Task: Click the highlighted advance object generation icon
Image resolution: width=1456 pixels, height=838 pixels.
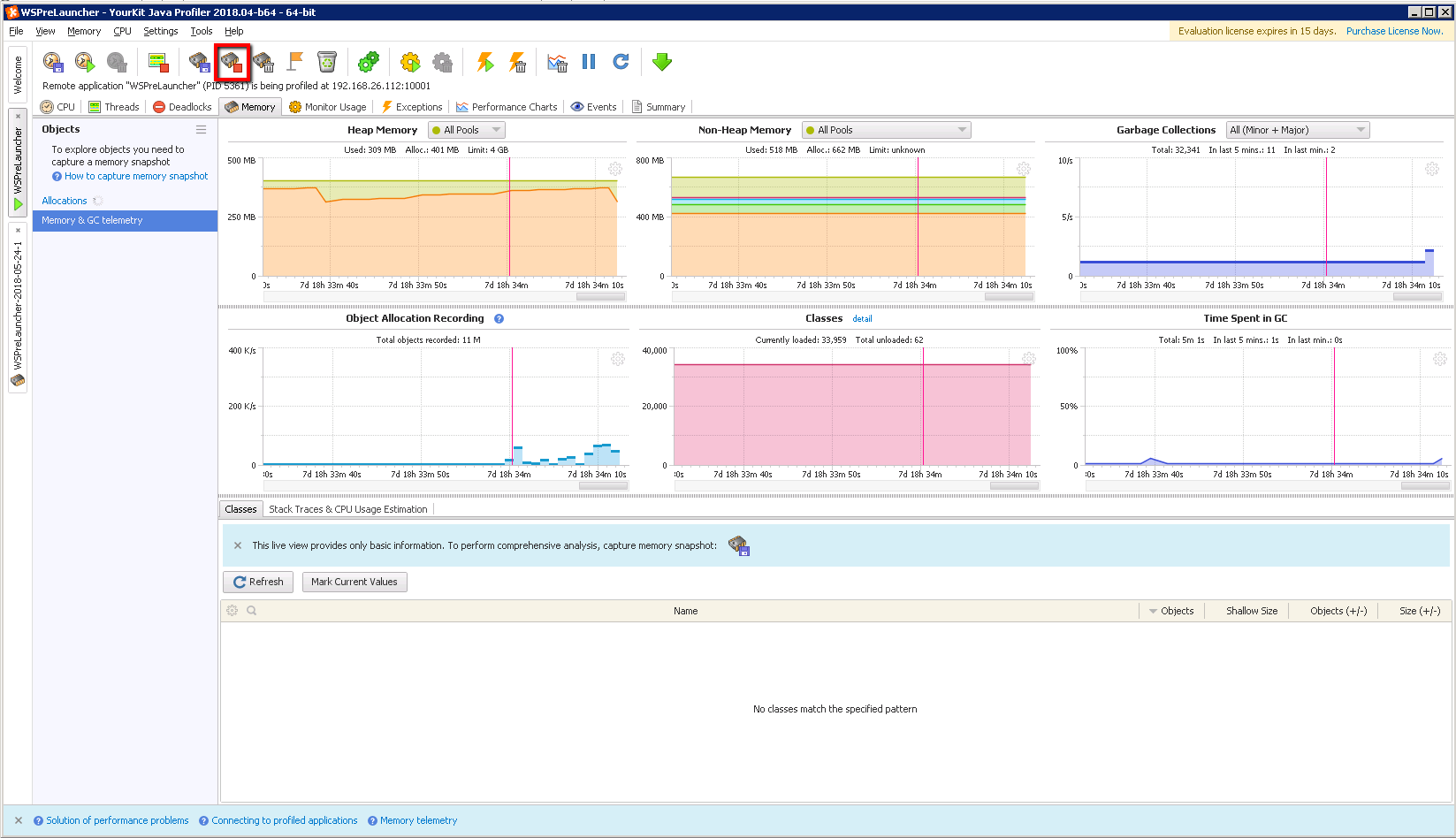Action: (232, 62)
